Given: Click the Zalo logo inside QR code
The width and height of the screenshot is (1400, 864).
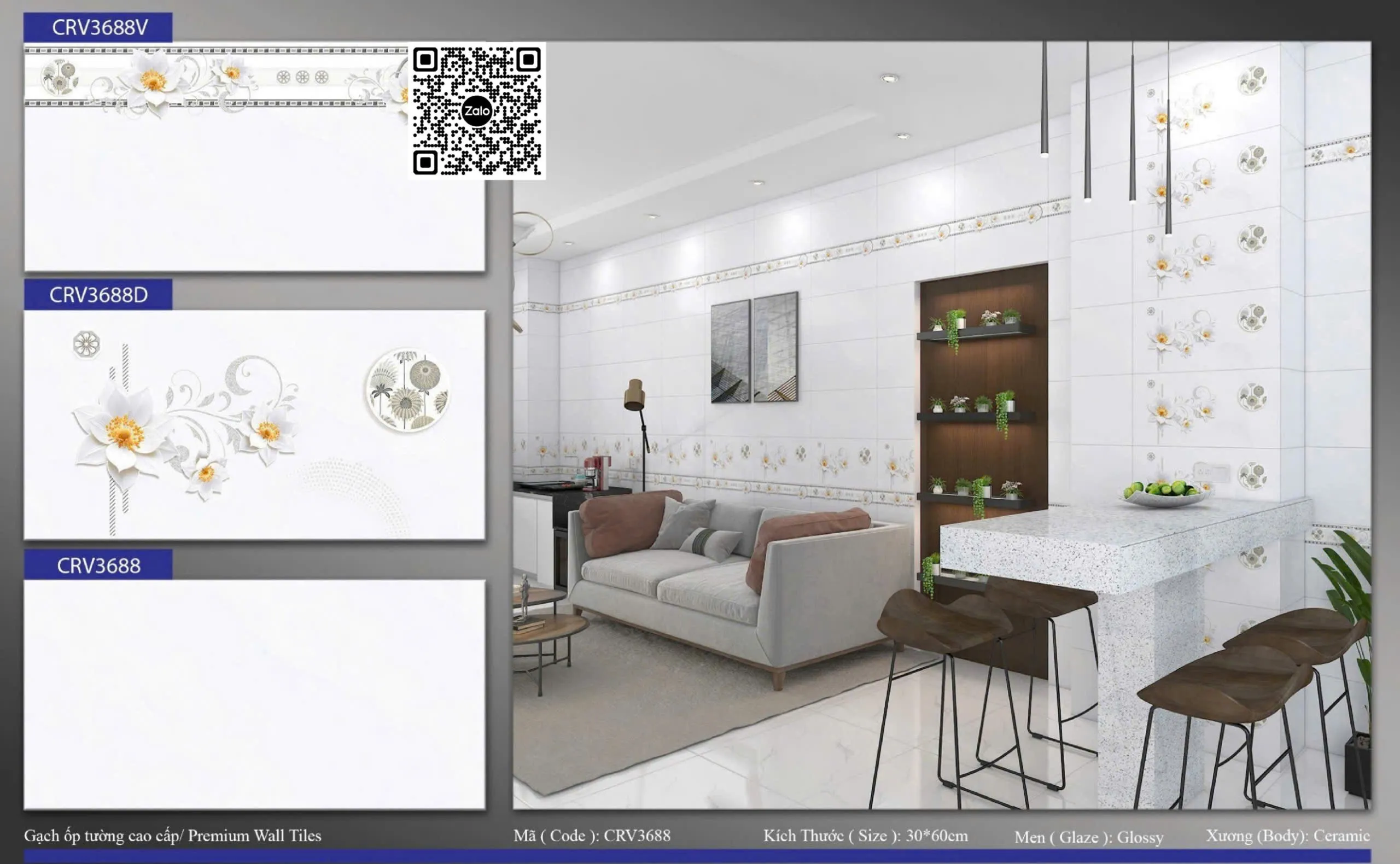Looking at the screenshot, I should pos(476,111).
